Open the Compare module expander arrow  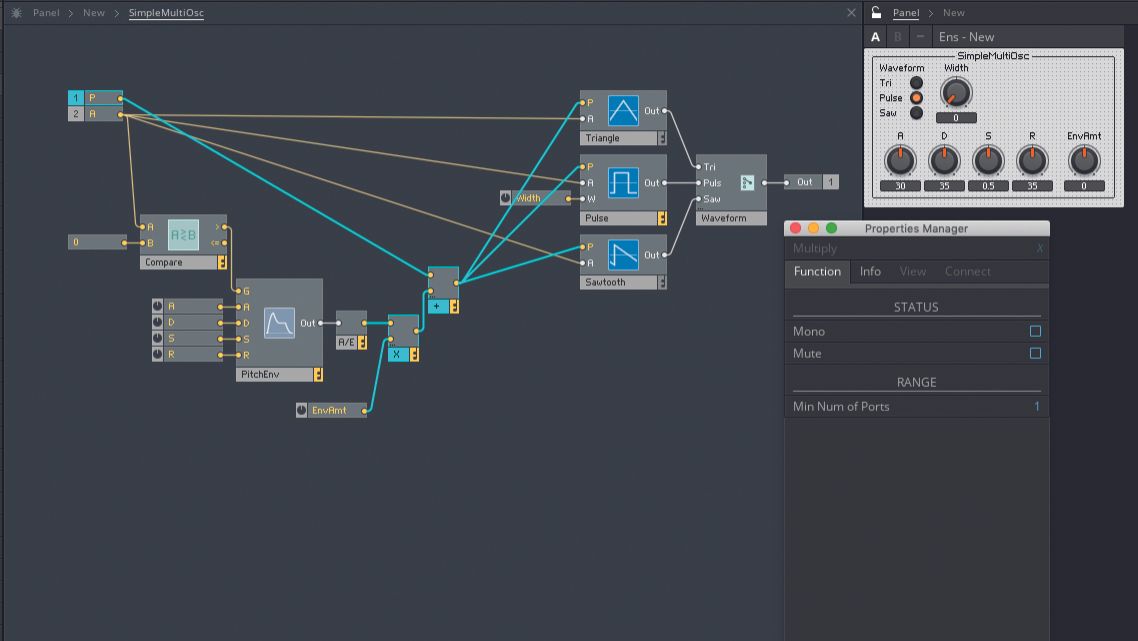click(x=224, y=261)
